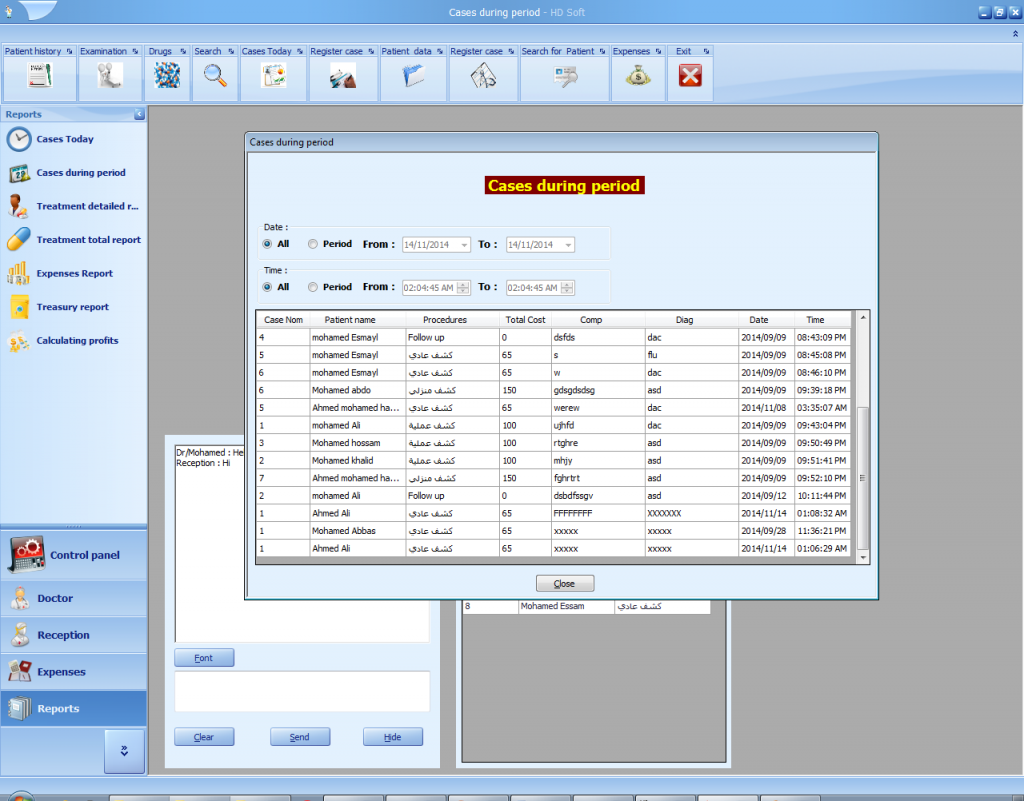This screenshot has width=1024, height=801.
Task: Select the Time All radio button
Action: point(267,287)
